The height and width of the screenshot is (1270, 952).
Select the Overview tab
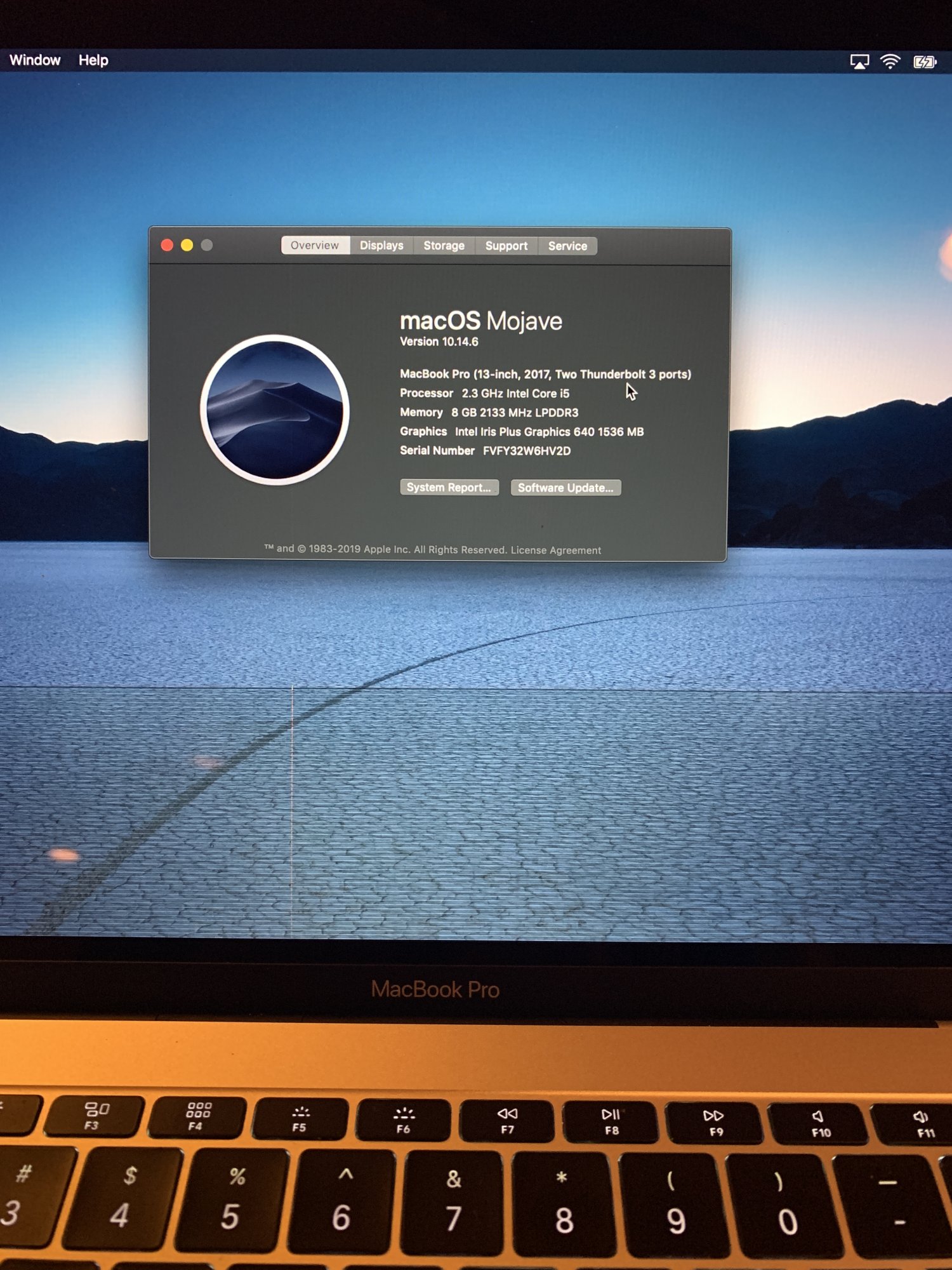point(315,245)
